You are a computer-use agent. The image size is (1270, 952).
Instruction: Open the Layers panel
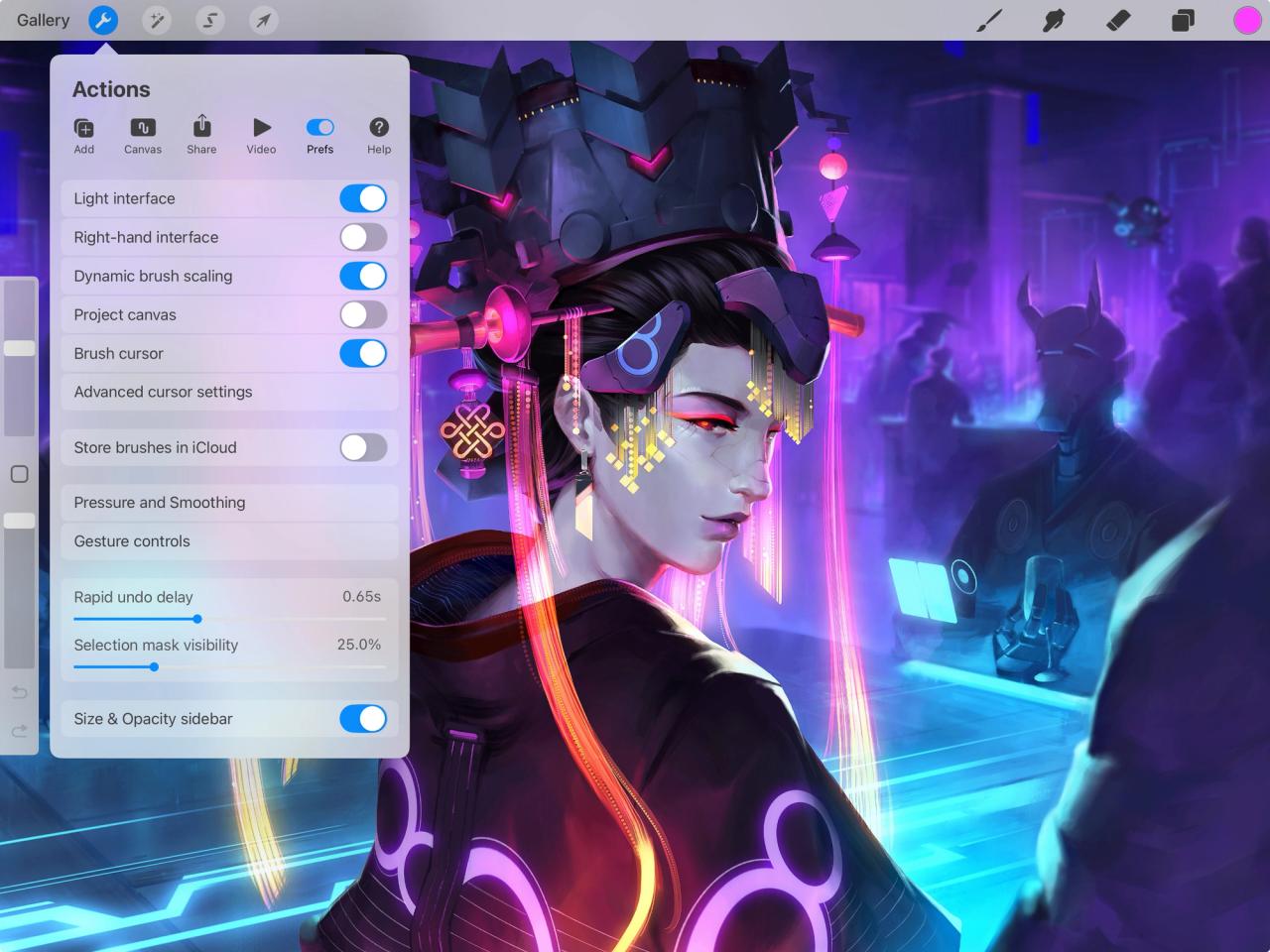(1183, 20)
